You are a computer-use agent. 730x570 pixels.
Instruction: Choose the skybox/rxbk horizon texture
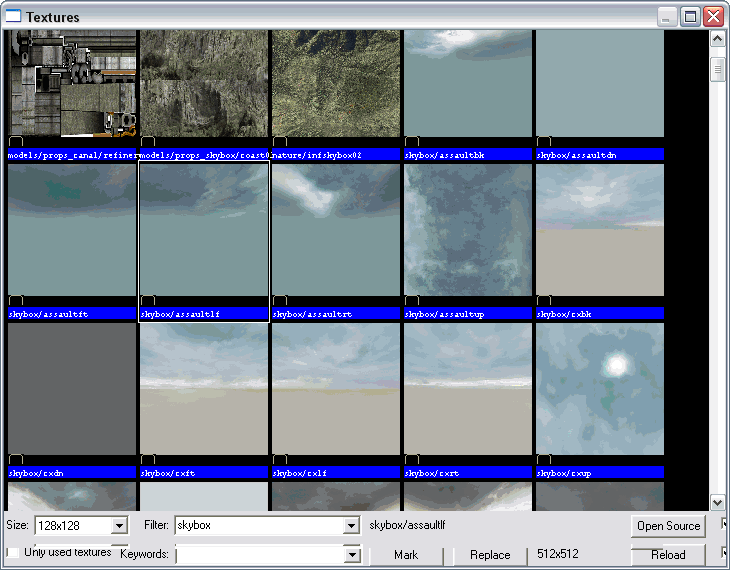coord(599,230)
